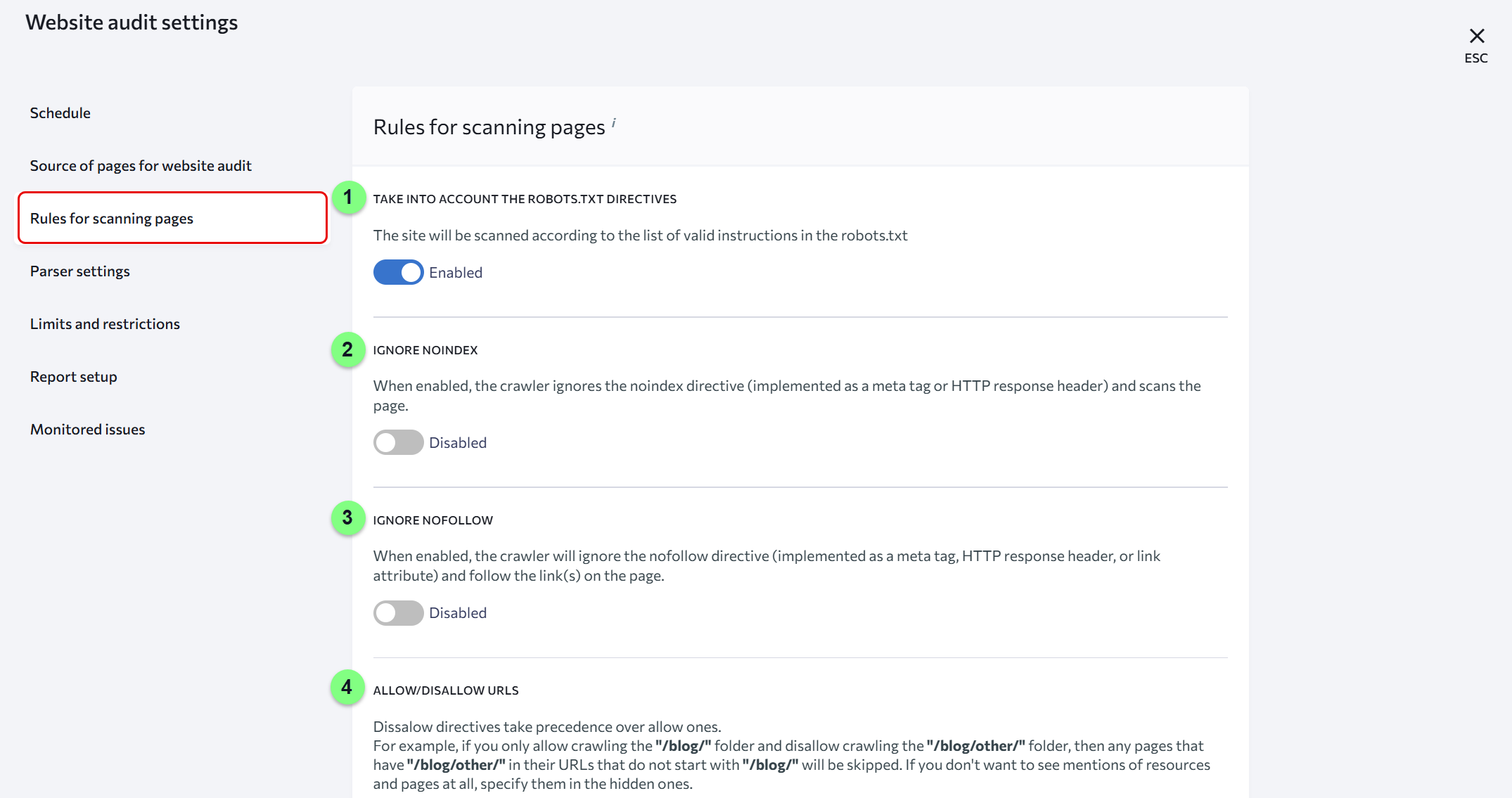Click the 'Disabled' label under Ignore Noindex
Viewport: 1512px width, 798px height.
point(458,442)
